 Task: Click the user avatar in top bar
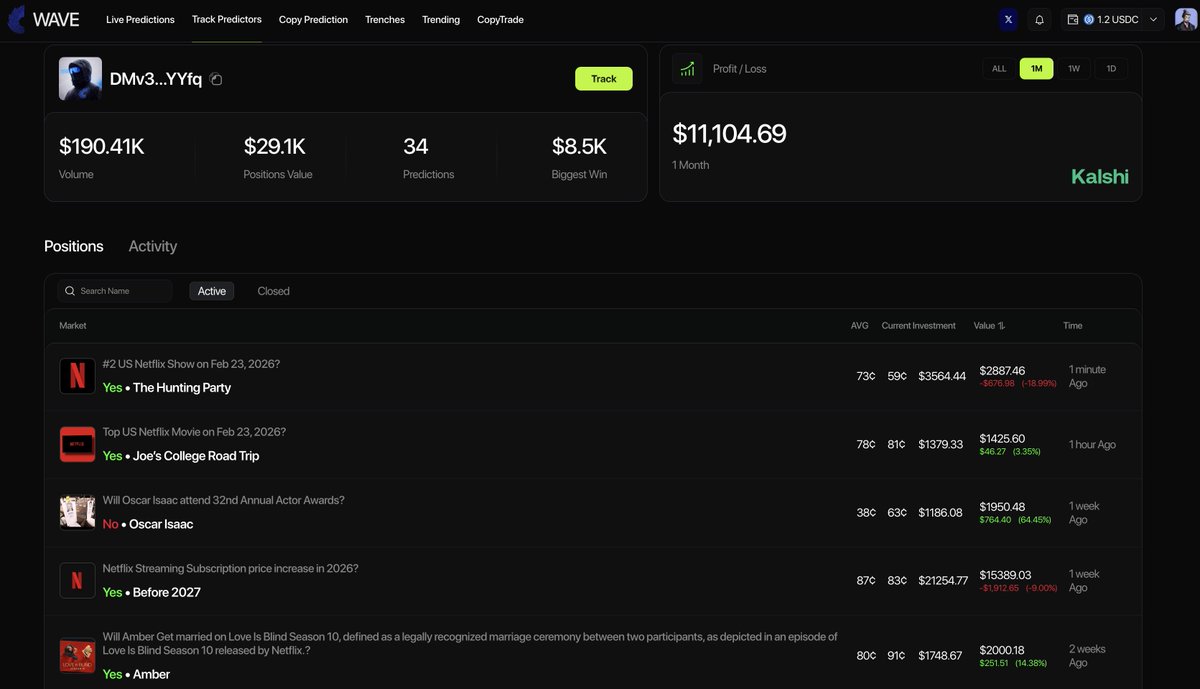(1185, 19)
